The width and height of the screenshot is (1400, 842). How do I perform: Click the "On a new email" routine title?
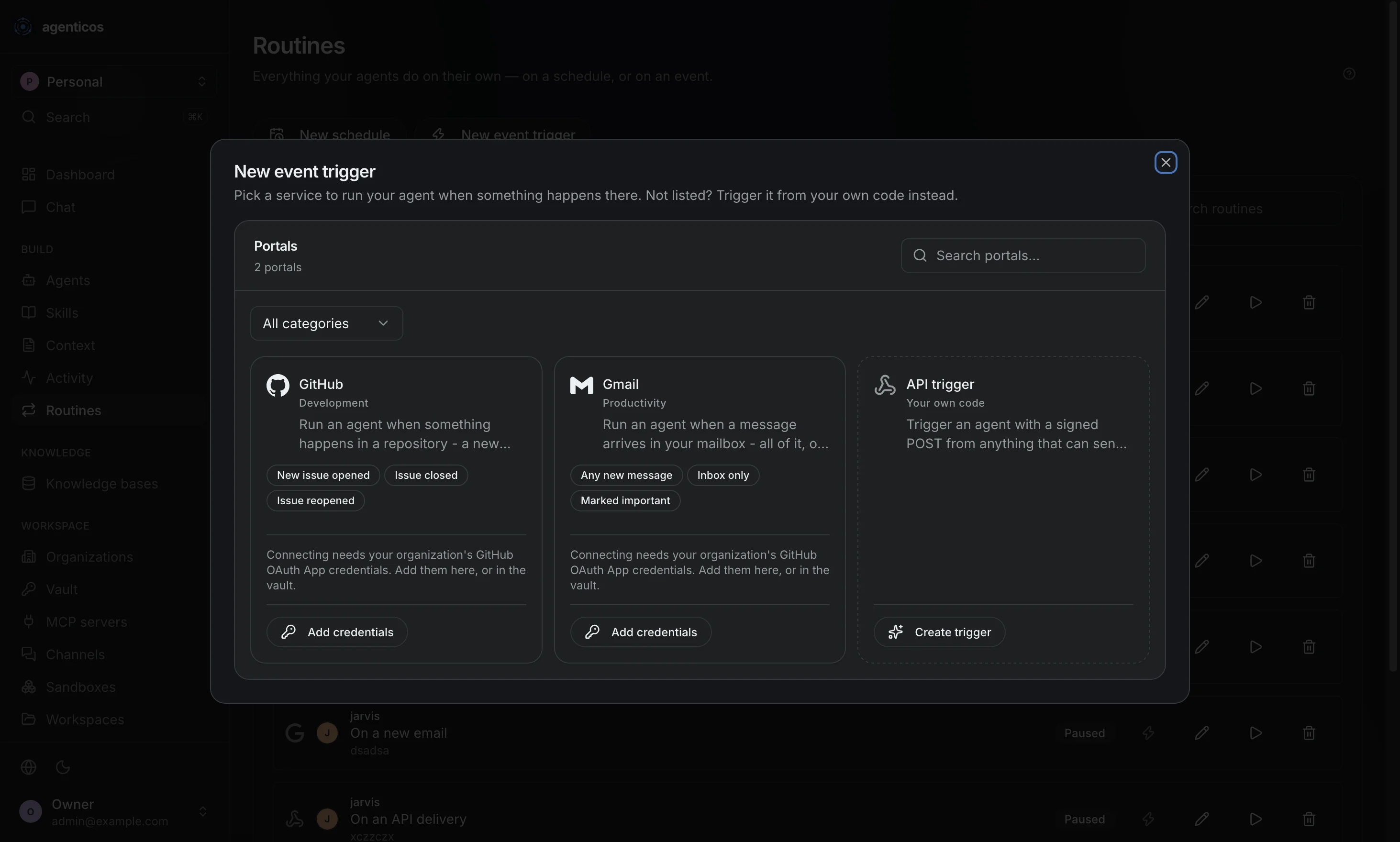[399, 733]
